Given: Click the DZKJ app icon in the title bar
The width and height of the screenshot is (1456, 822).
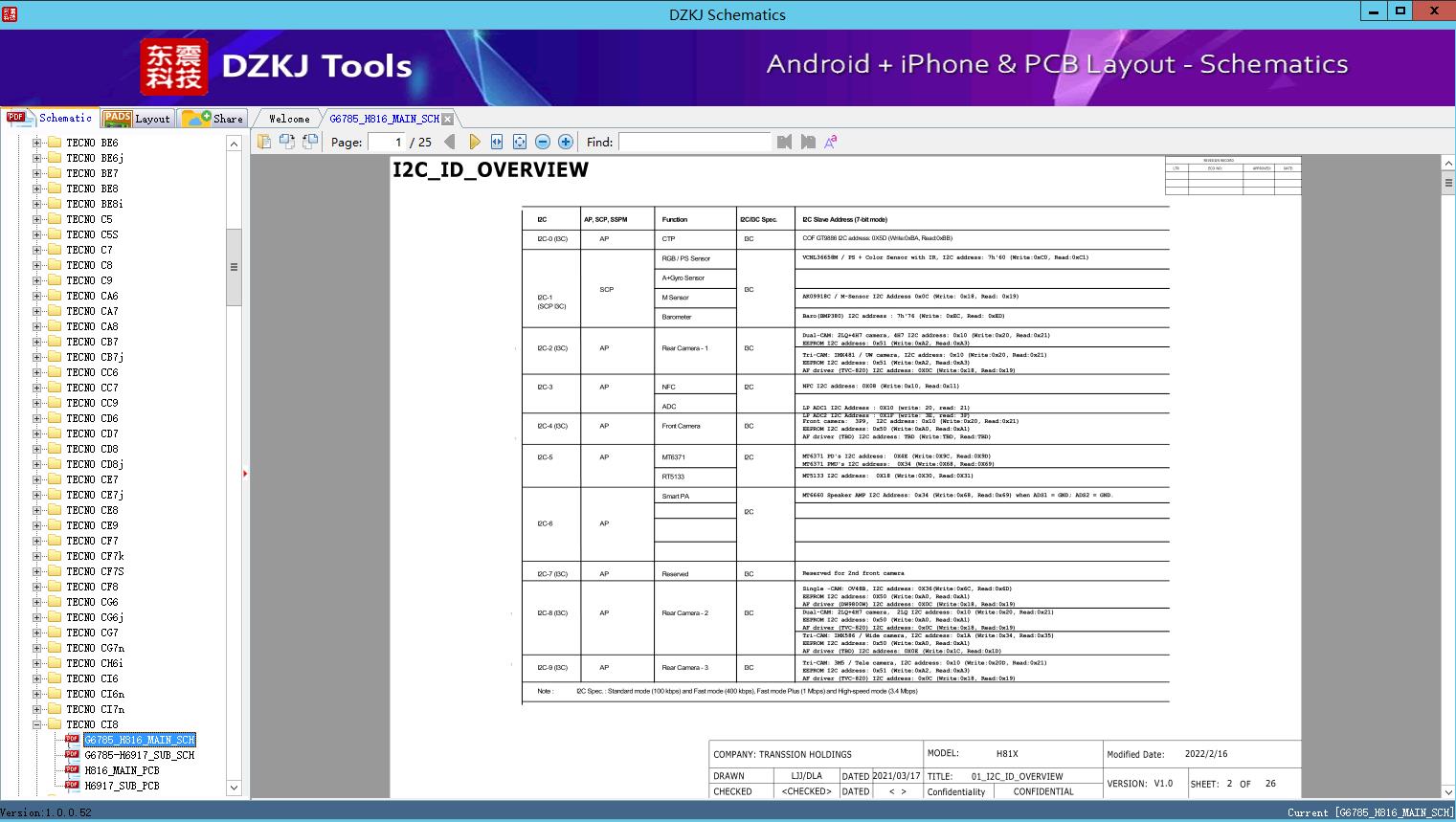Looking at the screenshot, I should tap(9, 13).
